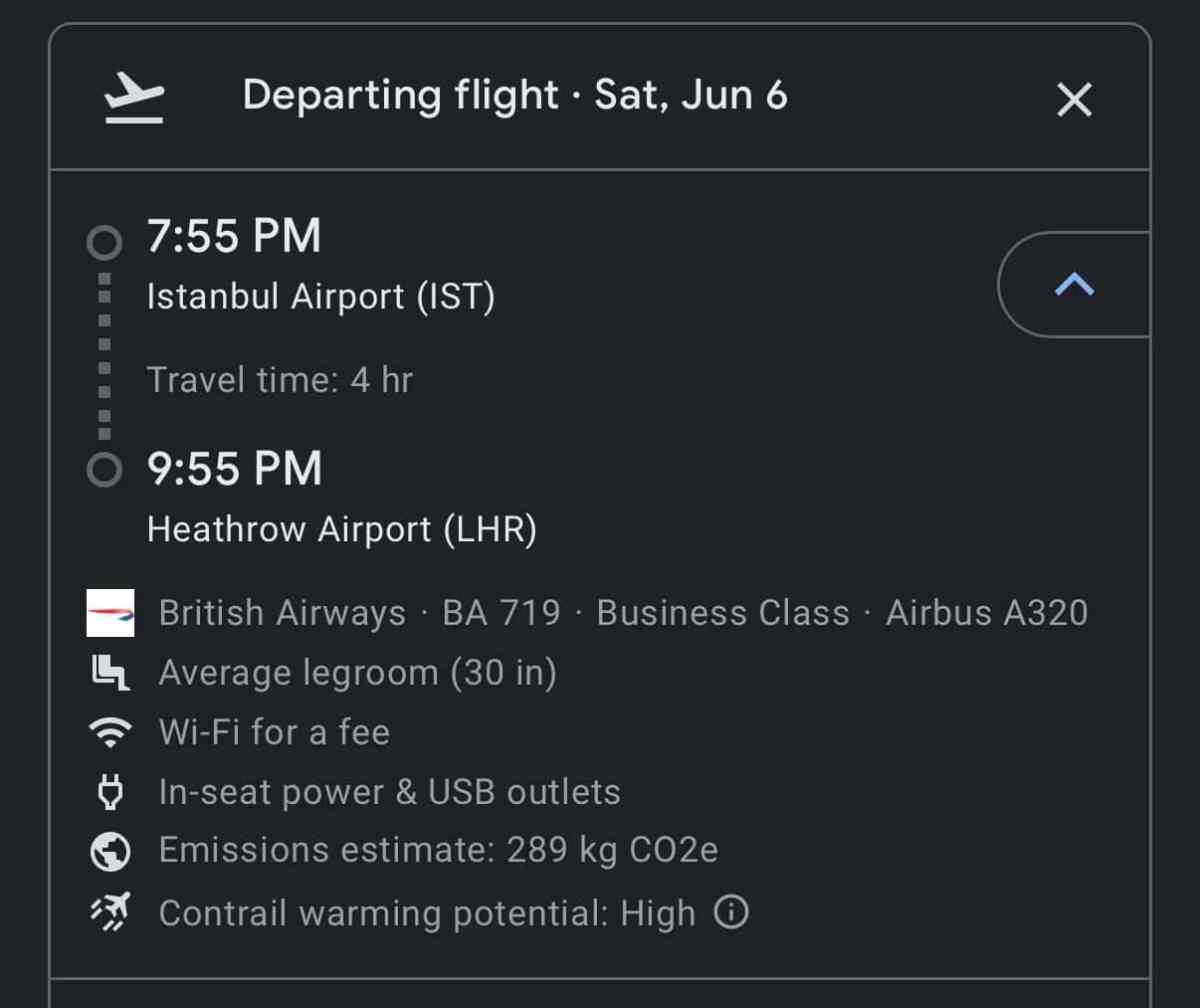The height and width of the screenshot is (1008, 1200).
Task: Click the contrail warming airplane icon
Action: click(x=110, y=912)
